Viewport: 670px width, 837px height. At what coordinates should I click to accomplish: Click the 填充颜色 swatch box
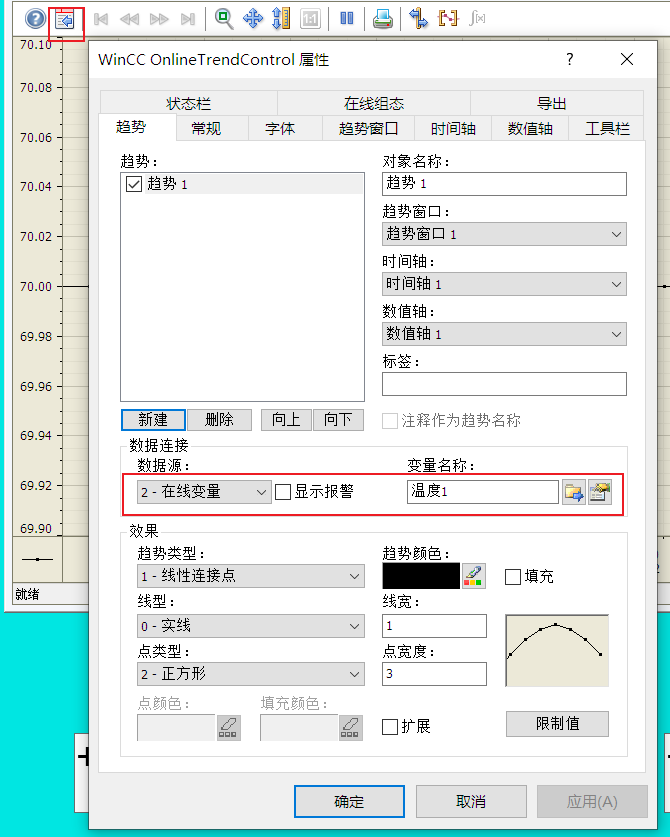[299, 728]
